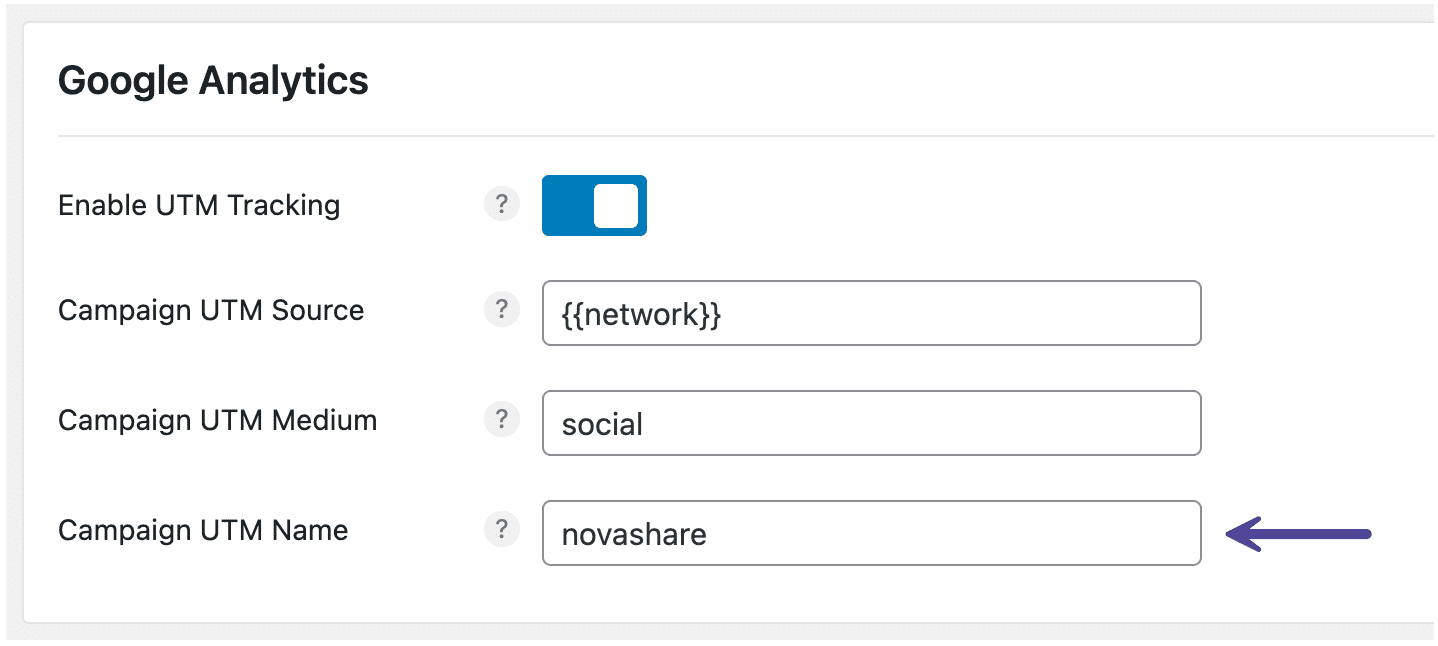This screenshot has width=1438, height=646.
Task: Click inside the social medium field
Action: (871, 423)
